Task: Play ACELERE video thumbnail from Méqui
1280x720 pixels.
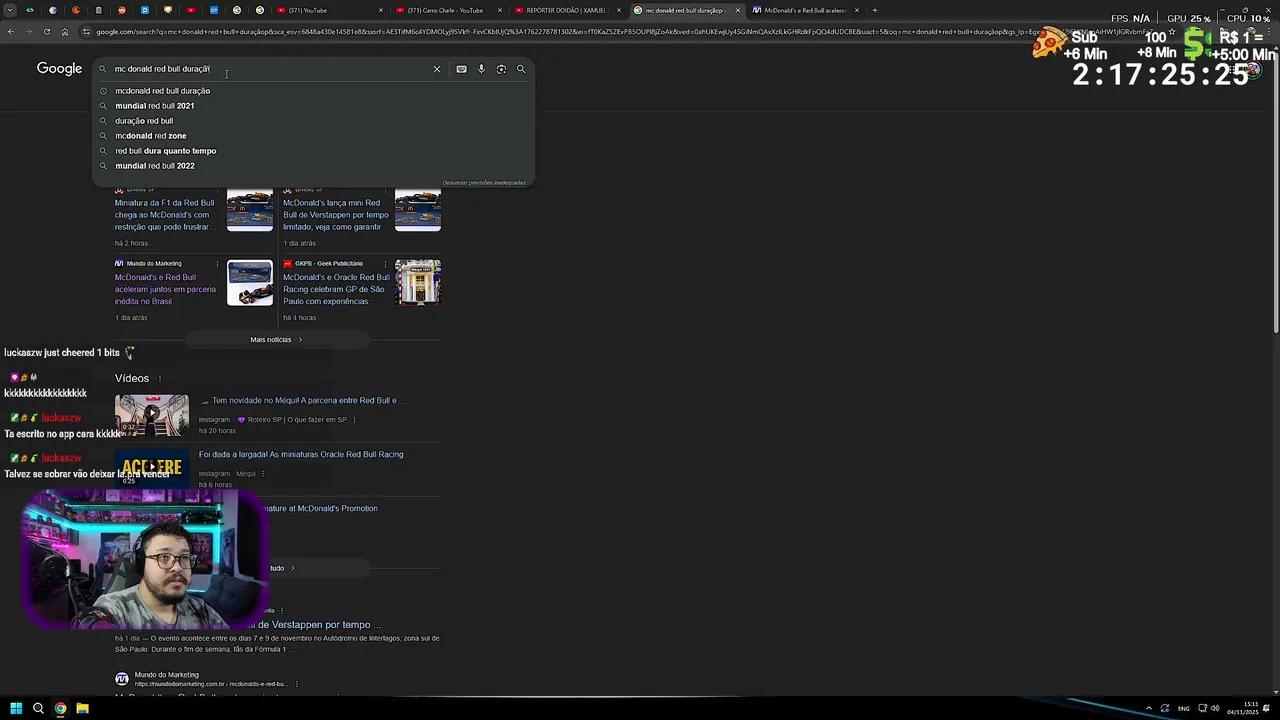Action: click(151, 469)
